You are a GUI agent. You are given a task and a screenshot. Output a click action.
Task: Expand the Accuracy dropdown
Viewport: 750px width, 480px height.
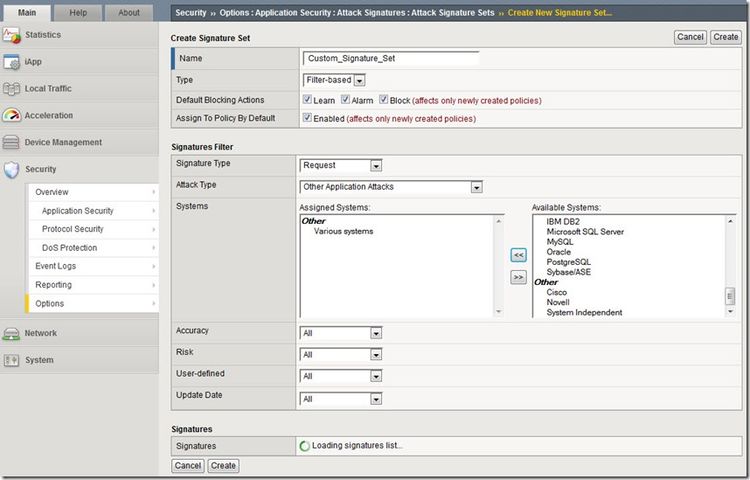click(x=341, y=333)
